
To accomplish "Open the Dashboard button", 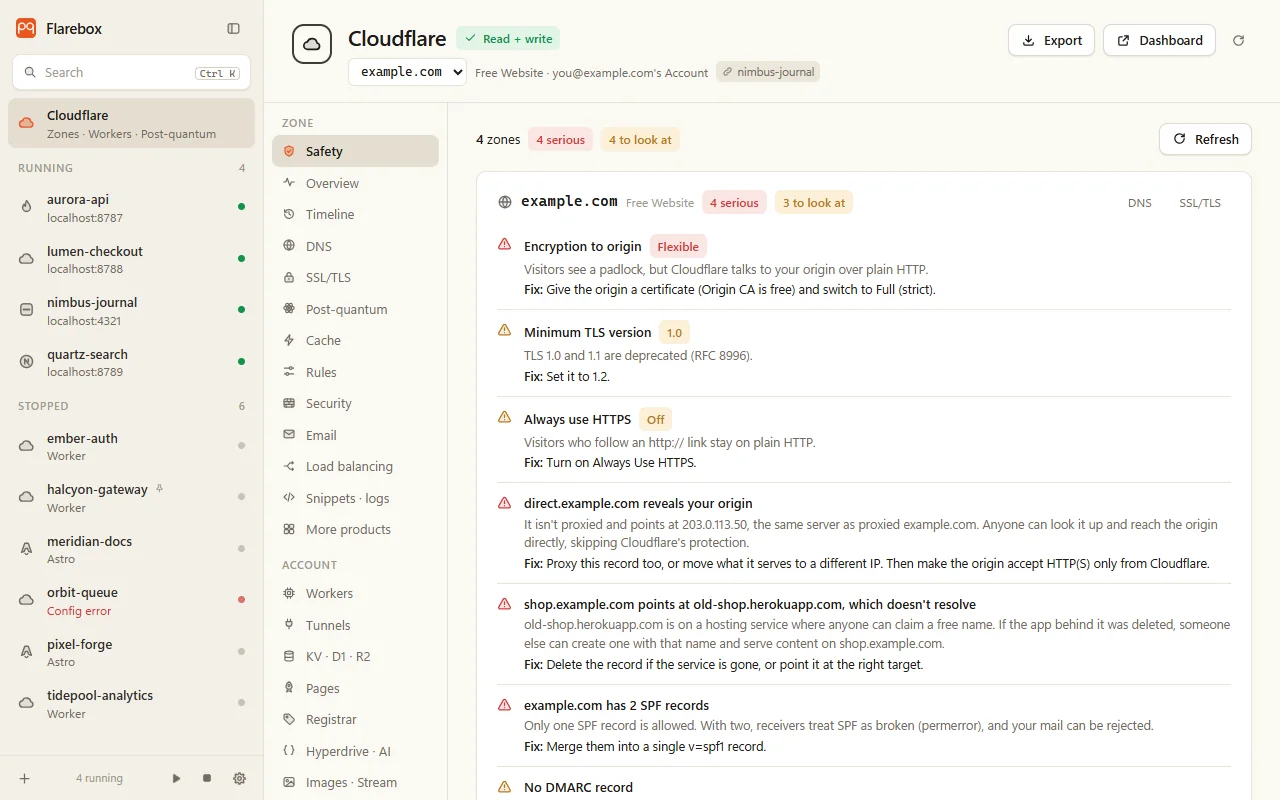I will [1159, 40].
